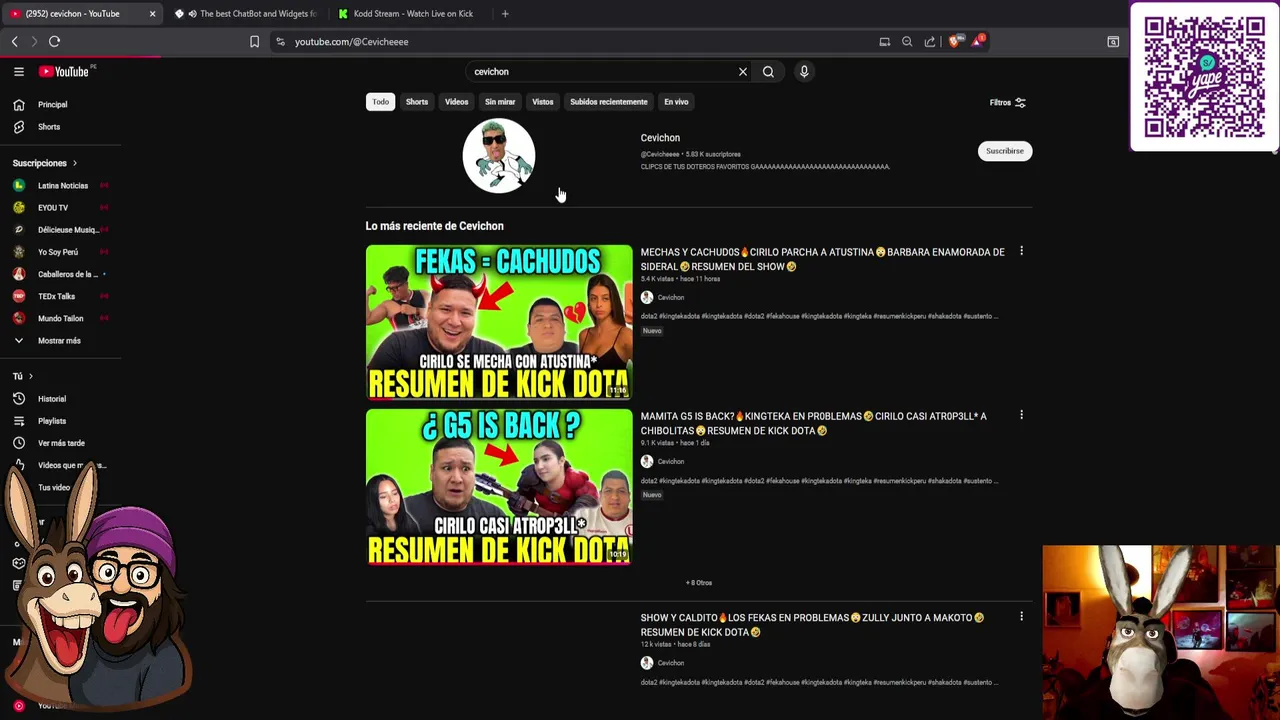Open the Cevichon channel name link
Viewport: 1280px width, 720px height.
coord(660,138)
